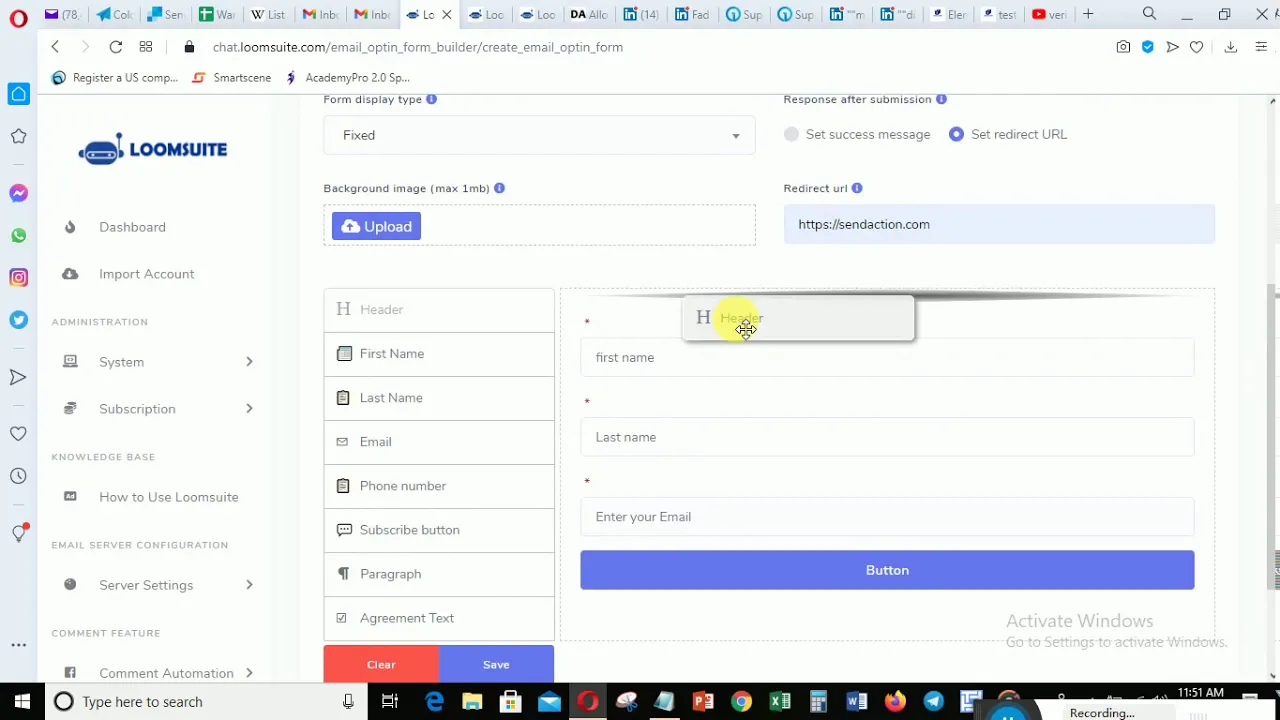This screenshot has width=1280, height=720.
Task: Open Firefox from the Windows taskbar
Action: (x=895, y=702)
